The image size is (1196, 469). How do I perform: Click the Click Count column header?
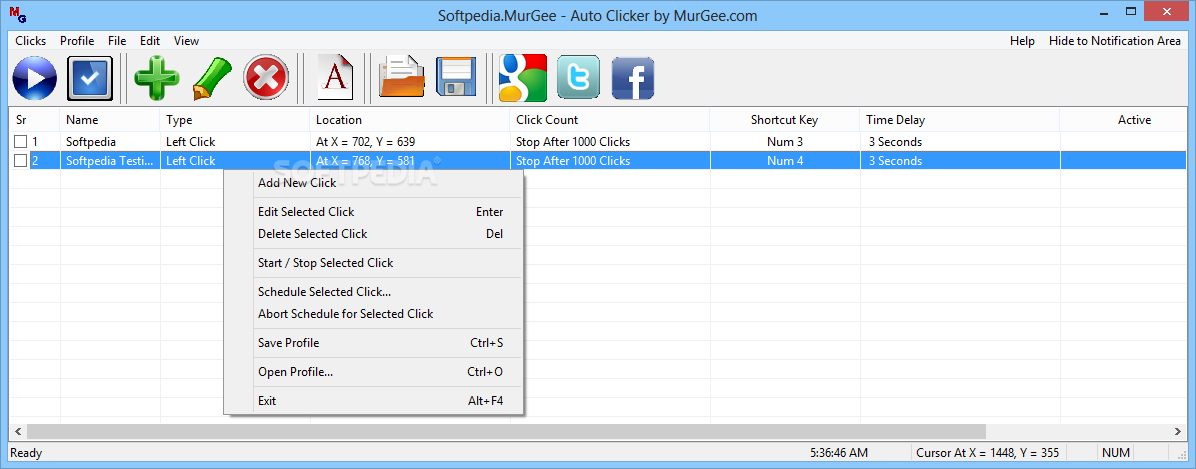coord(609,120)
